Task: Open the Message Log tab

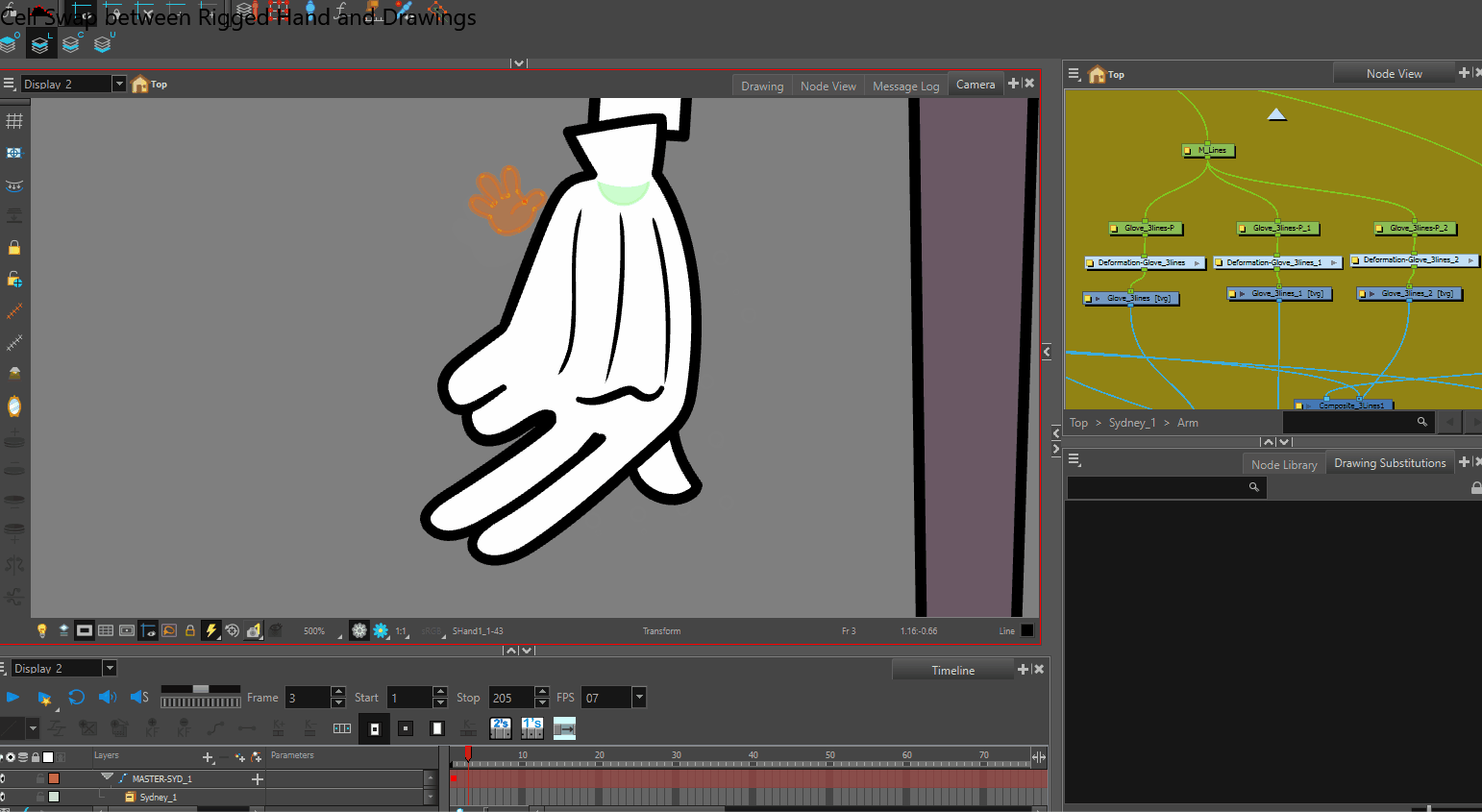Action: 906,86
